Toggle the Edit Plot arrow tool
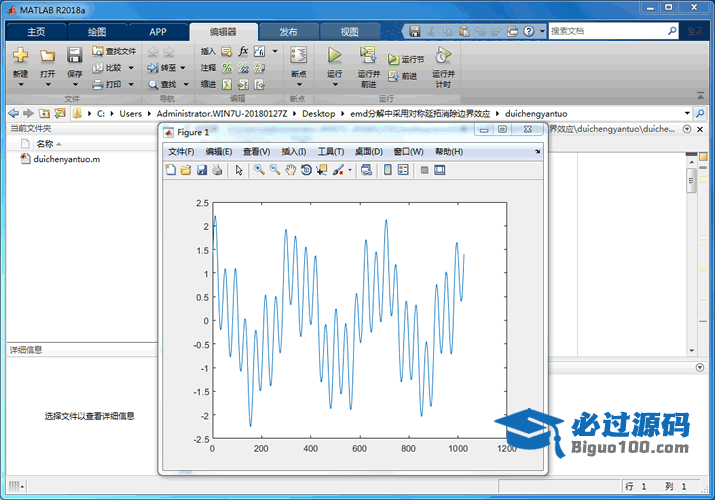The image size is (715, 500). coord(238,170)
